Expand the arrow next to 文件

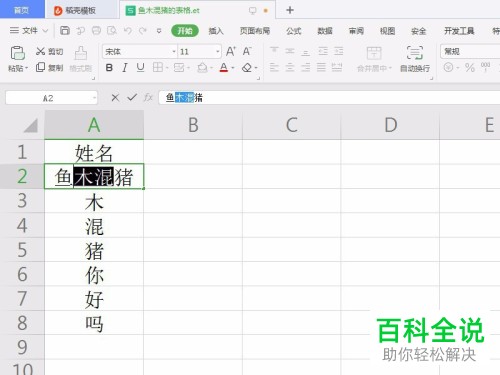45,31
